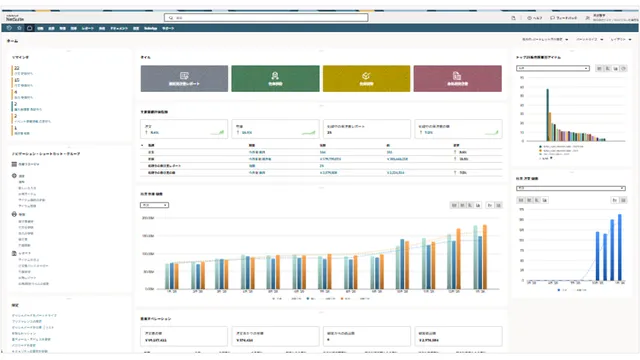The width and height of the screenshot is (640, 360).
Task: Open the recent records clock icon
Action: (9, 28)
